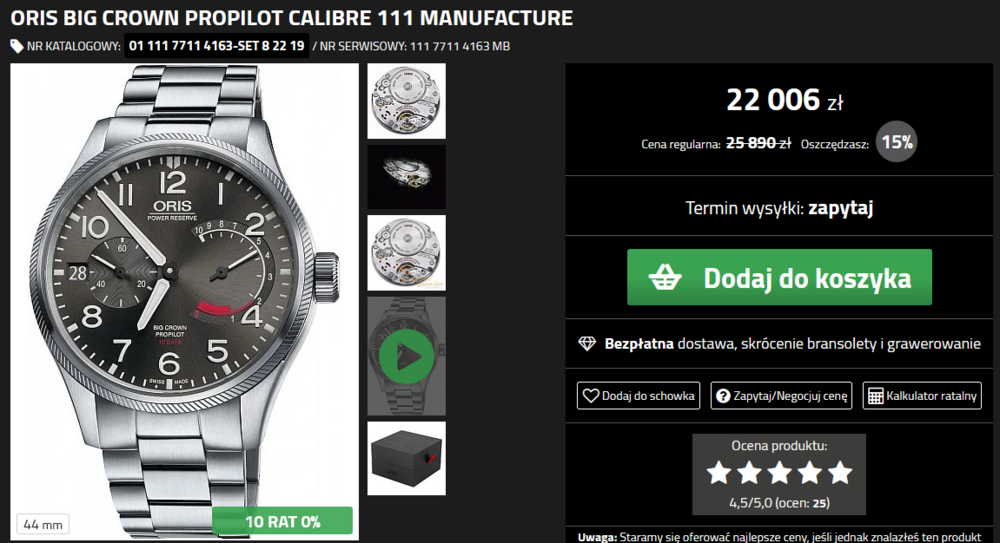Viewport: 1000px width, 543px height.
Task: View the watch box thumbnail
Action: point(406,458)
